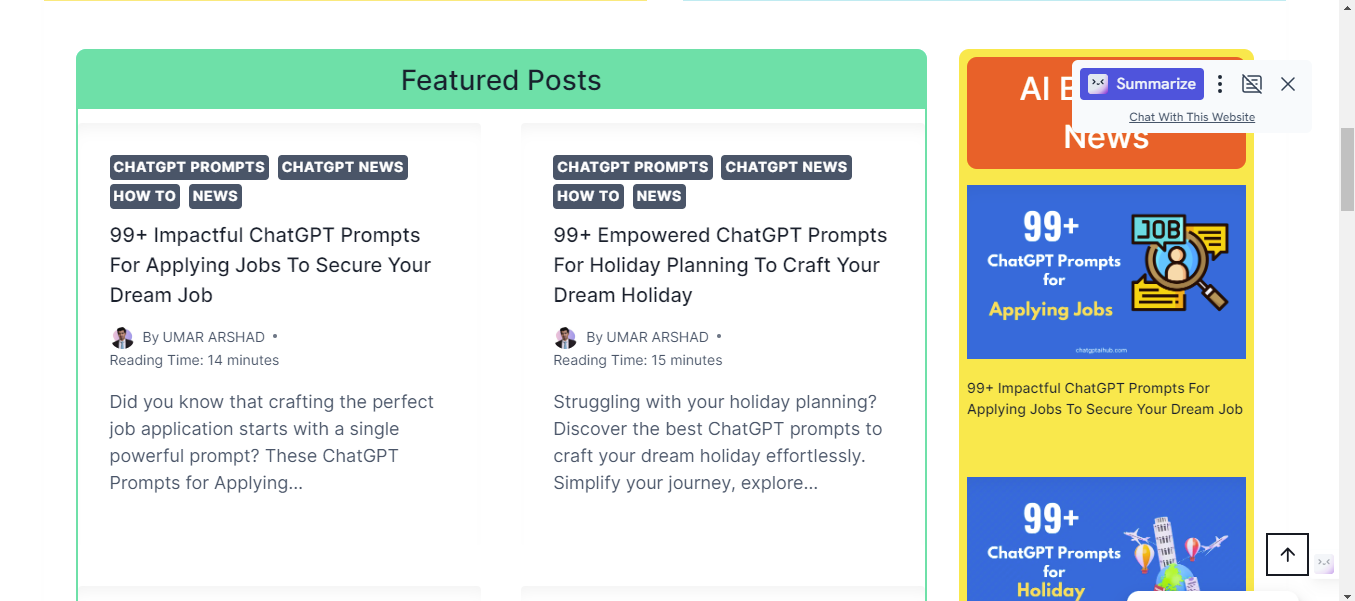Select the 'CHATGPT NEWS' tag on the holiday post
This screenshot has height=601, width=1355.
786,167
